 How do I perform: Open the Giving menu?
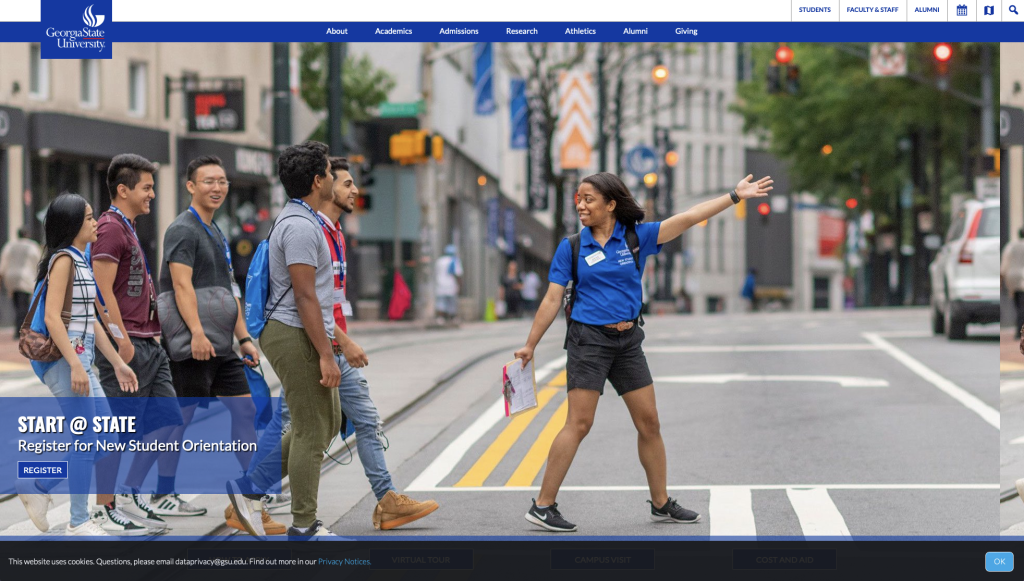686,31
